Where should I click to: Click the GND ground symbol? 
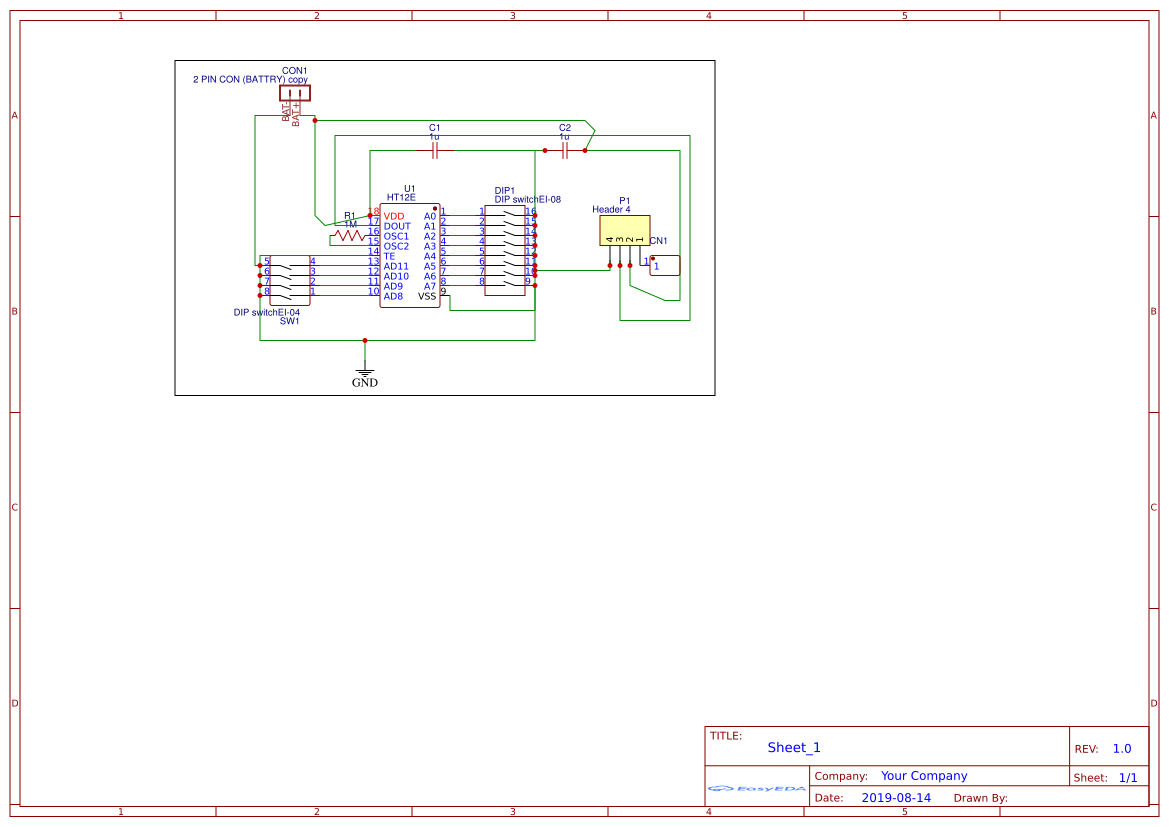[365, 372]
